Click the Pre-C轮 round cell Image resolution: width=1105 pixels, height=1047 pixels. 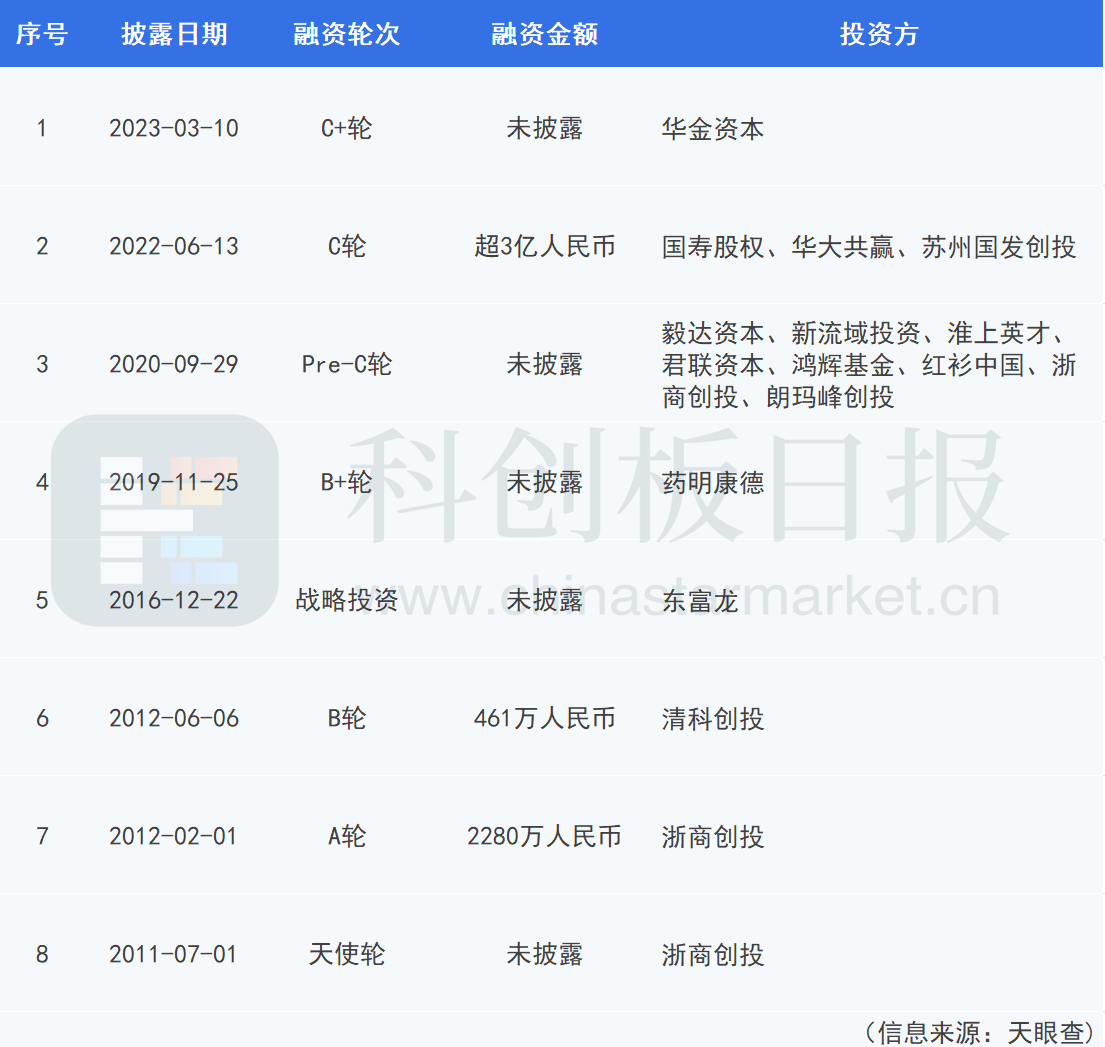(x=347, y=364)
